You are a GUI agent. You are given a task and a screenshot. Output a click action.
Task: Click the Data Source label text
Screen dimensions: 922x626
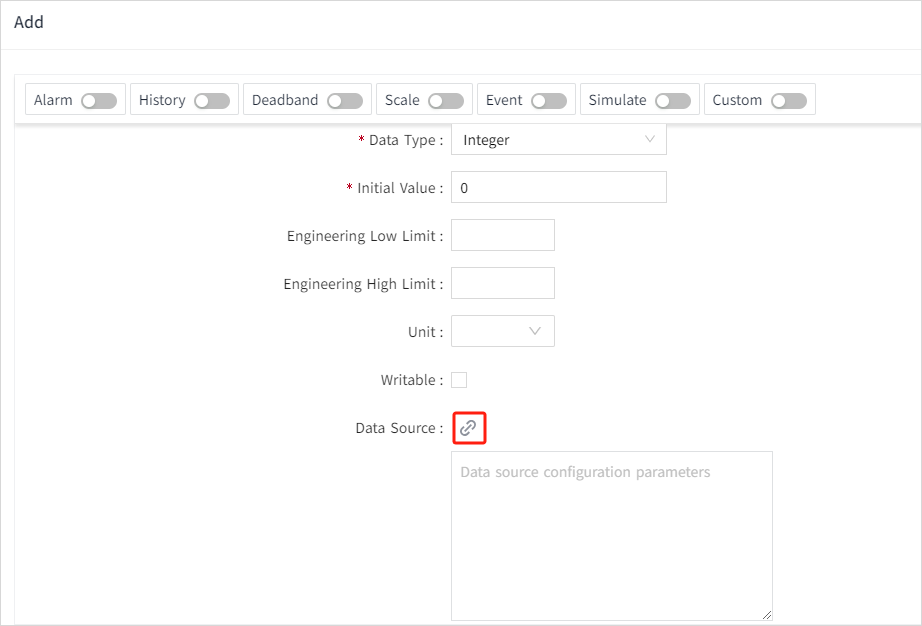tap(396, 428)
